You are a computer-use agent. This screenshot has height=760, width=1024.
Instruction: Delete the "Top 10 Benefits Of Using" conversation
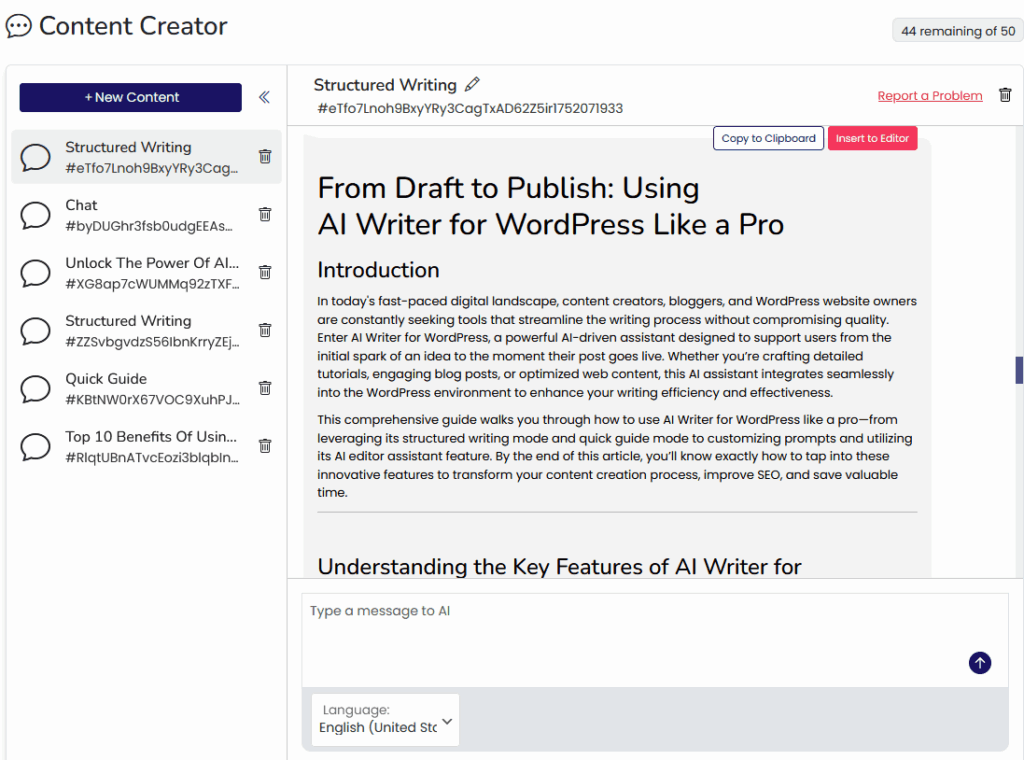[264, 445]
